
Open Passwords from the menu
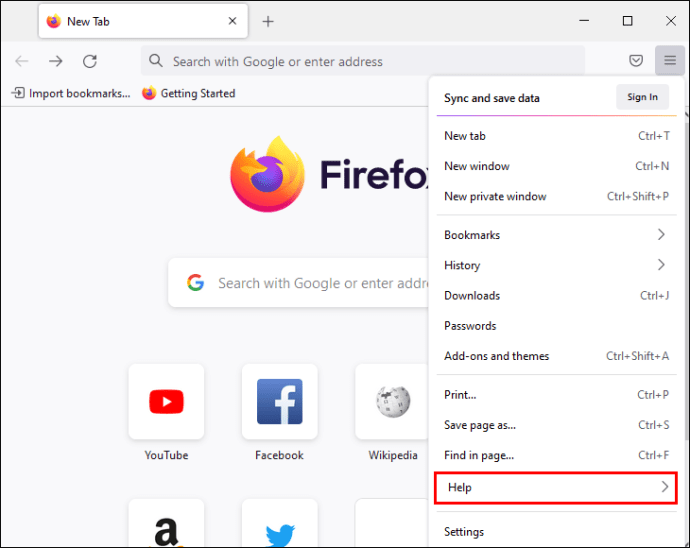(556, 326)
